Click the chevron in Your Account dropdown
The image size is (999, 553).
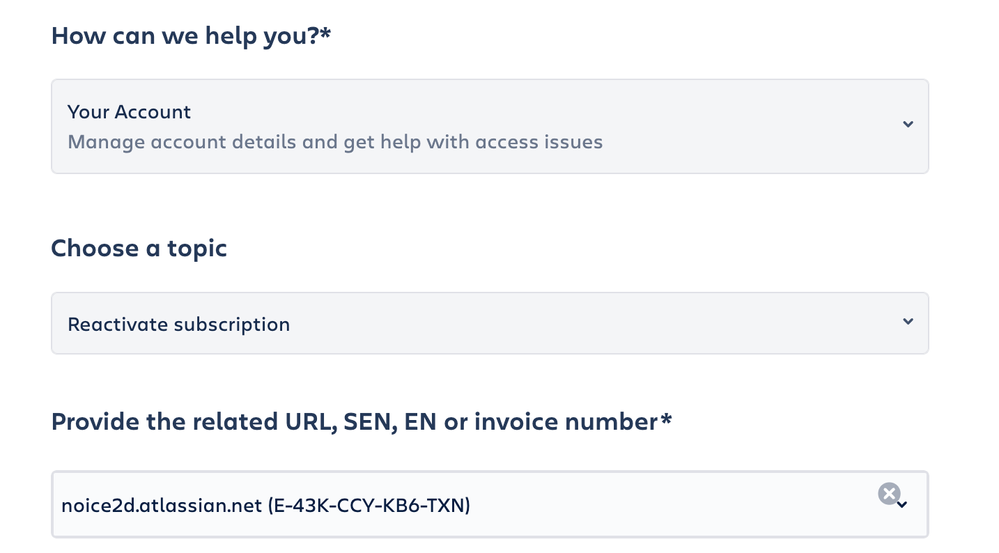click(908, 124)
